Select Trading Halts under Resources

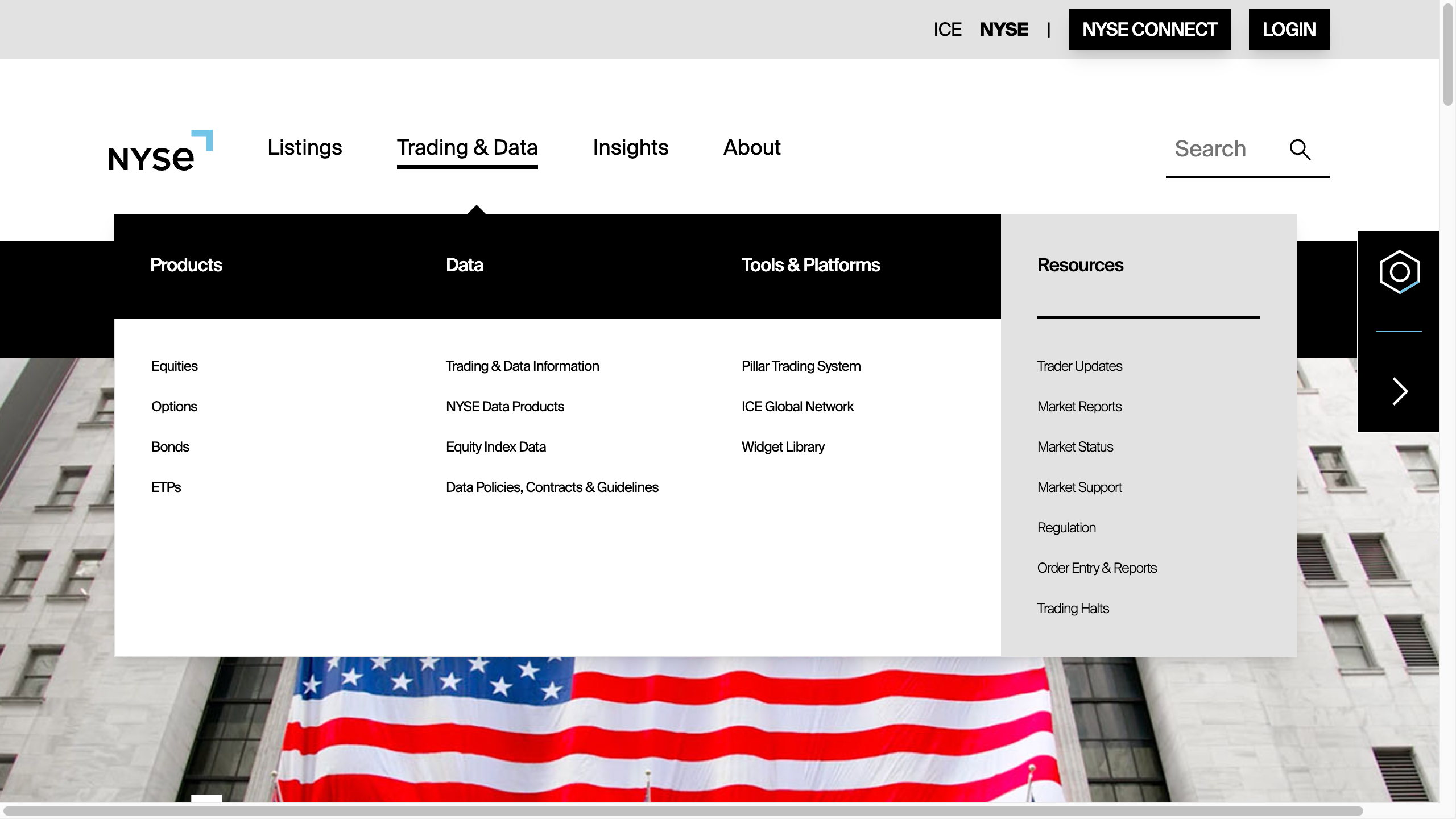1073,609
